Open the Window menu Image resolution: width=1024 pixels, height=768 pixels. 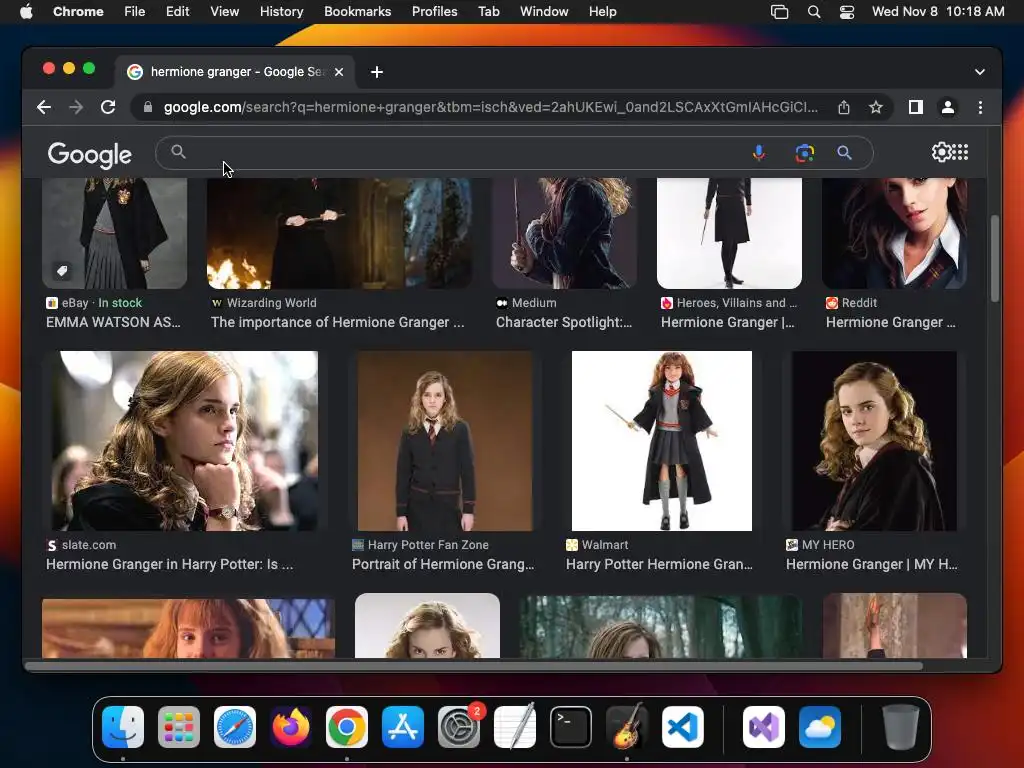[x=544, y=11]
